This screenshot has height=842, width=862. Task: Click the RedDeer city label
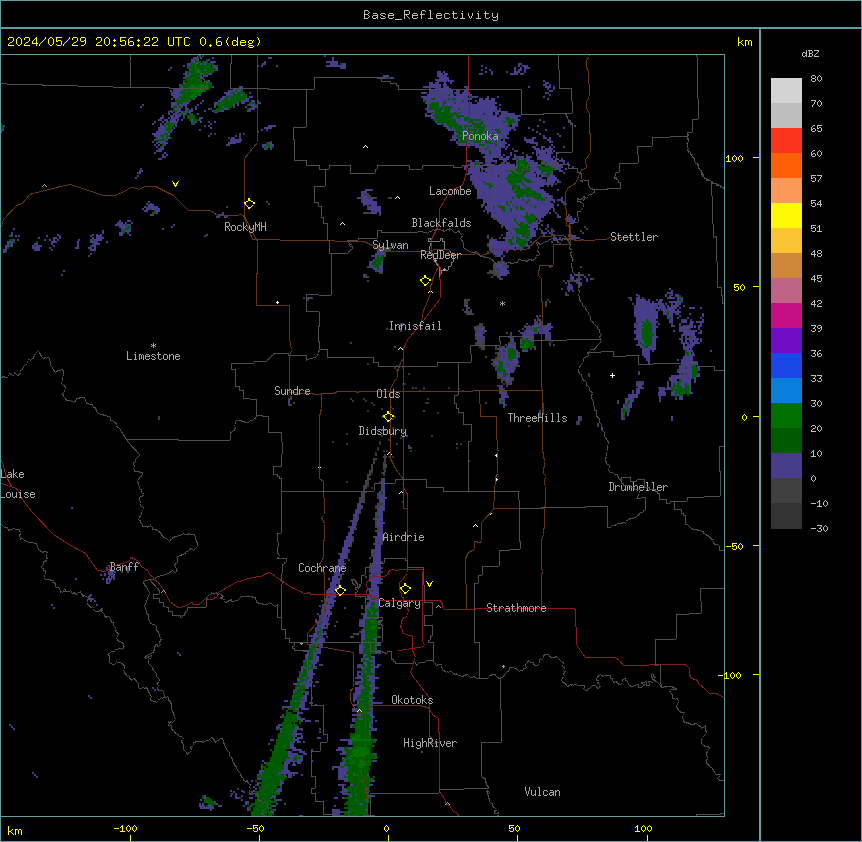(440, 255)
